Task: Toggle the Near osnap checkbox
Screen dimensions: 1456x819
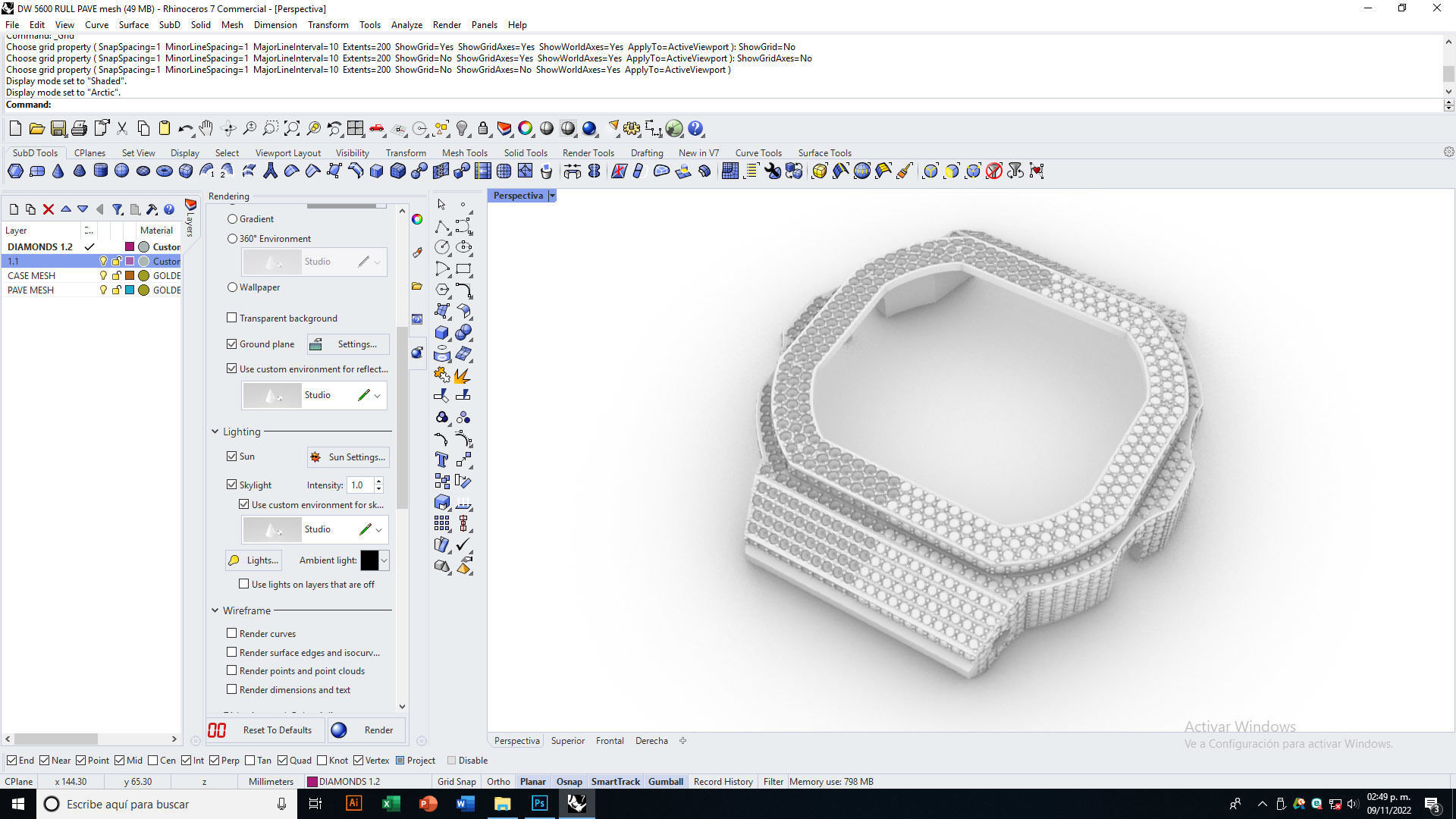Action: pos(45,761)
